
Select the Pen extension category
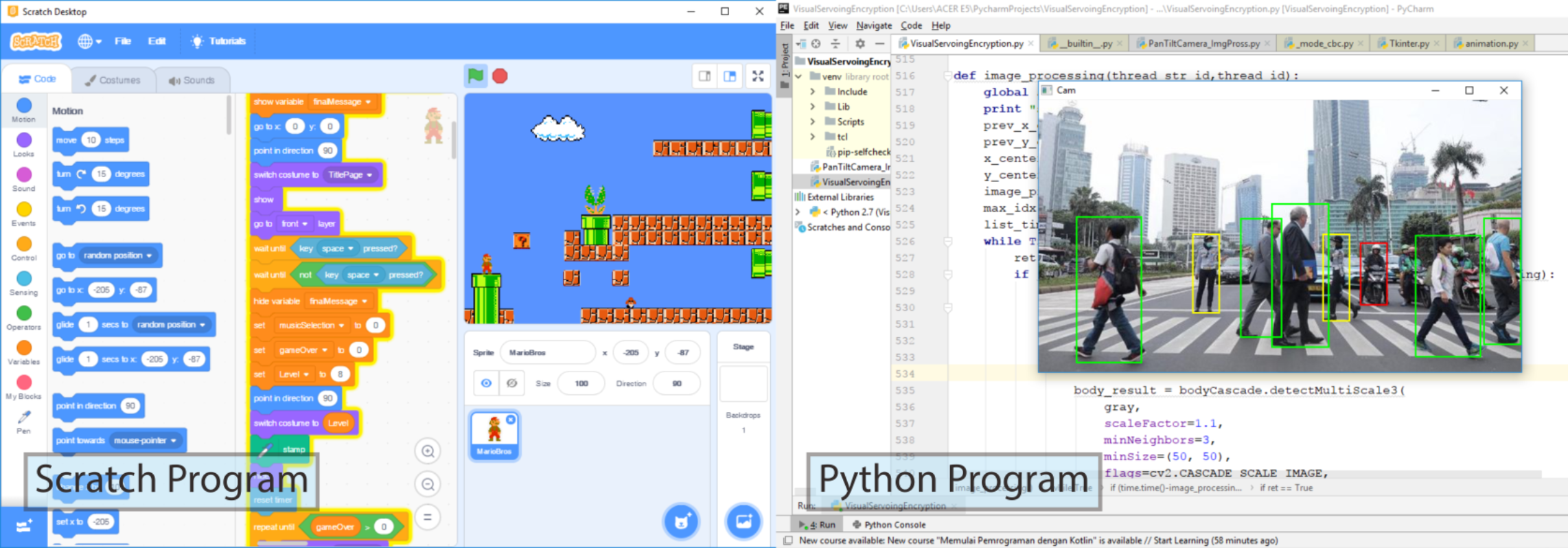click(x=23, y=422)
